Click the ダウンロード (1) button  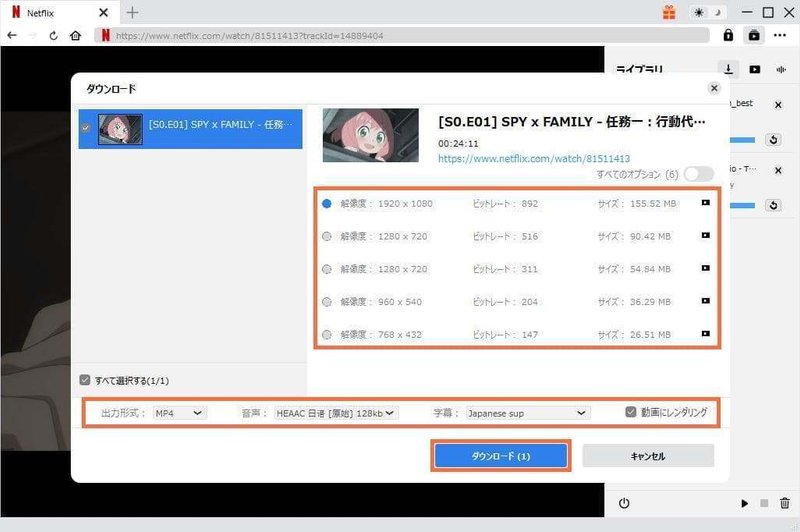pos(500,455)
